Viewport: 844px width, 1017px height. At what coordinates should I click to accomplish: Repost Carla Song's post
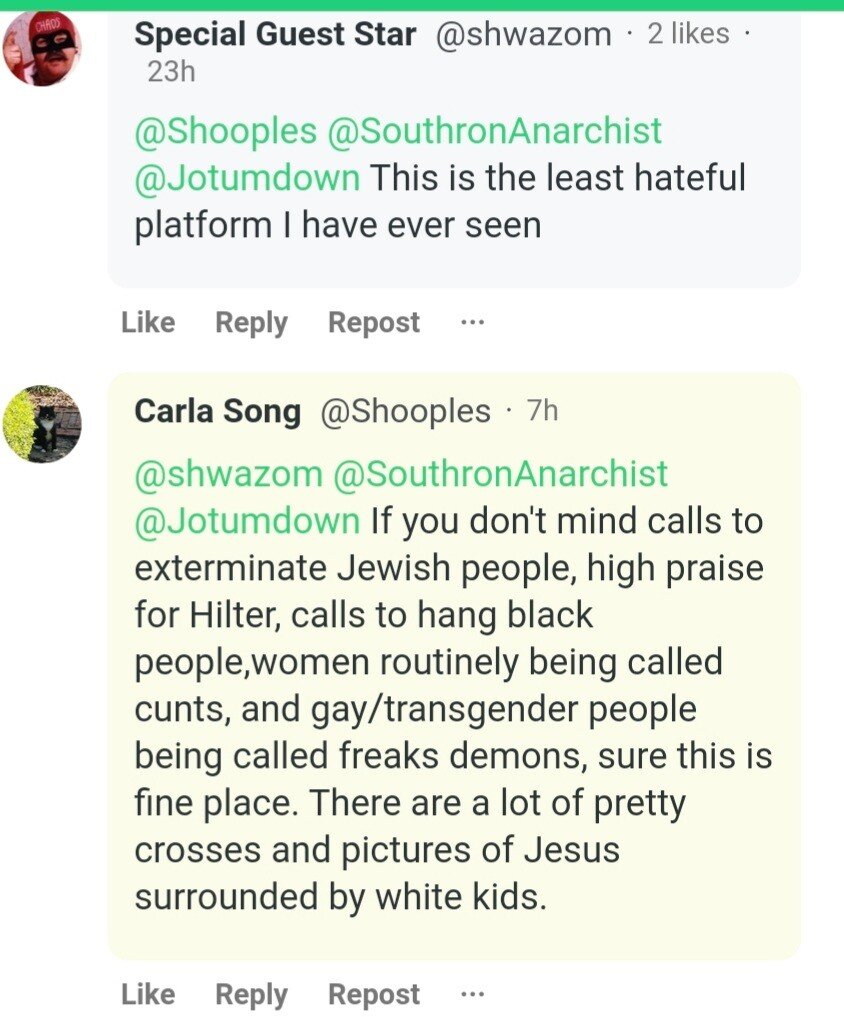pyautogui.click(x=374, y=994)
